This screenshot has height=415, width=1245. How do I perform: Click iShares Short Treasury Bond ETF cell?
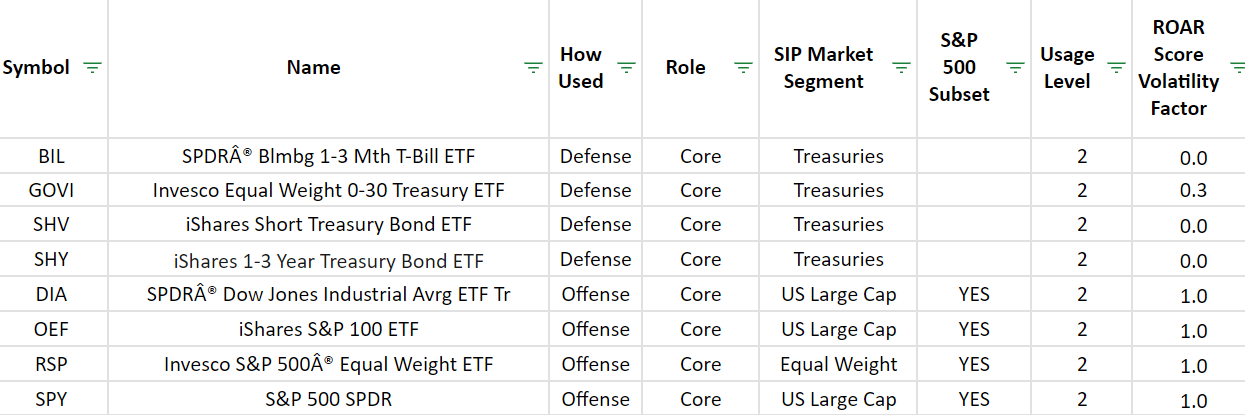tap(329, 224)
